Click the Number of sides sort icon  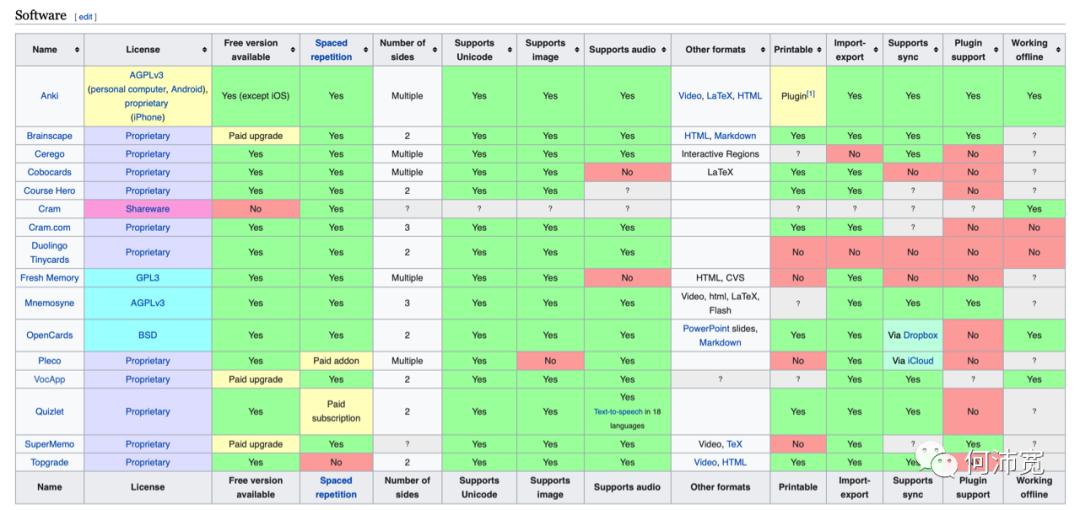click(x=435, y=50)
